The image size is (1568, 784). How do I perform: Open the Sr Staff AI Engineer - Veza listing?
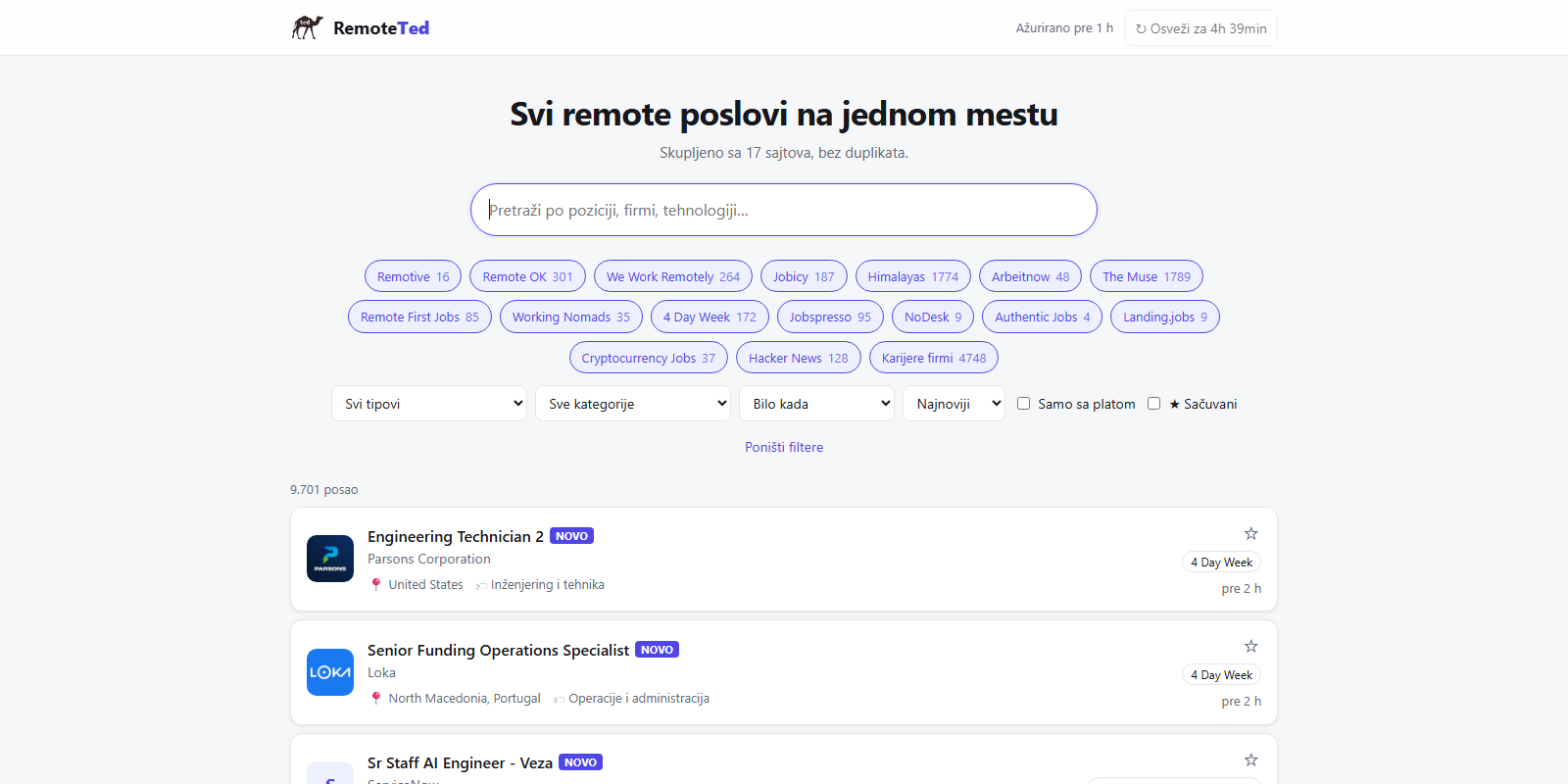click(x=460, y=762)
